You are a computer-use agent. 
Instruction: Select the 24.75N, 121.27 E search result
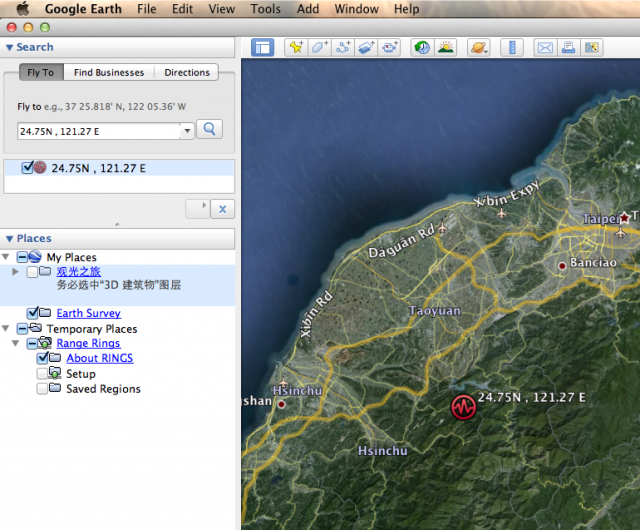pos(119,168)
